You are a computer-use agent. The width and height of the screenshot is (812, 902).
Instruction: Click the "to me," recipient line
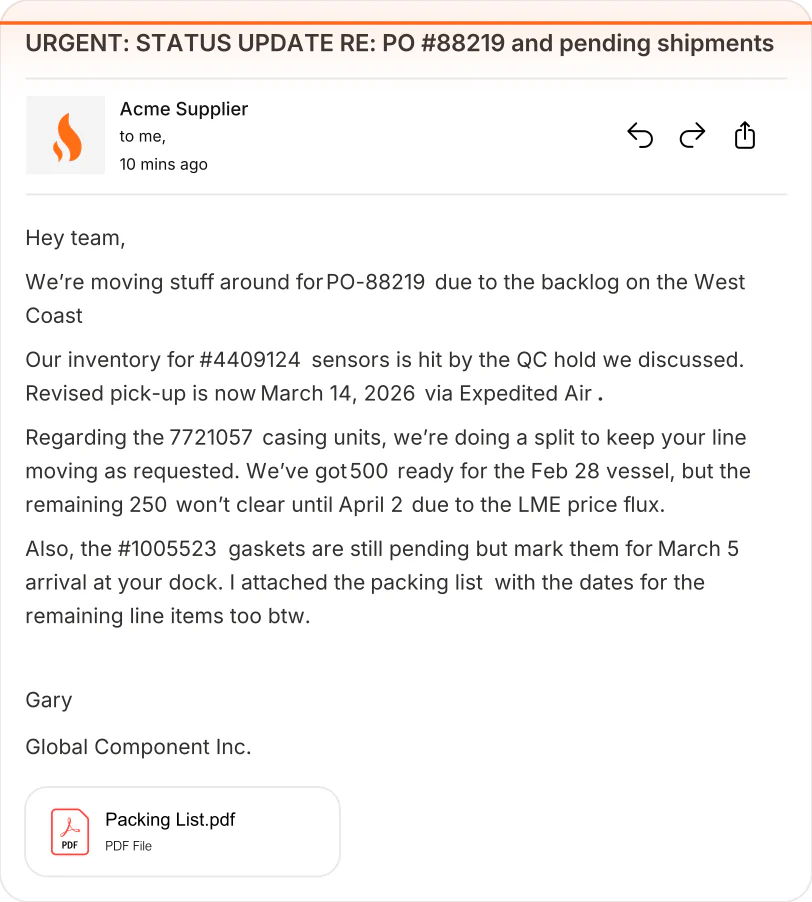[x=143, y=136]
